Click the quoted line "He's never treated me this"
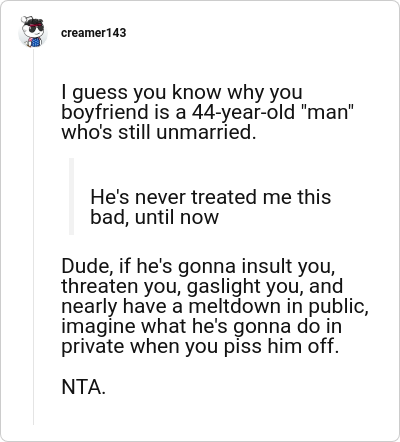Screen dimensions: 400x442 pyautogui.click(x=211, y=197)
